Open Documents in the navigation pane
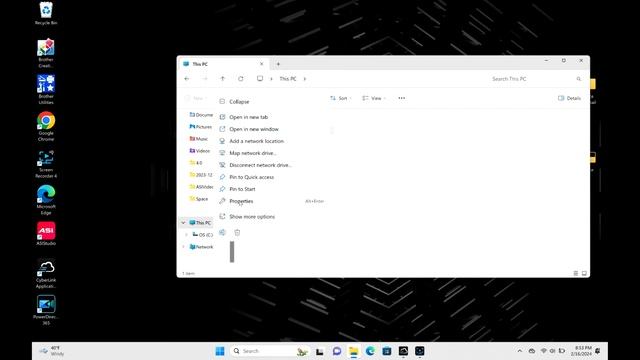Viewport: 640px width, 360px height. pos(201,115)
